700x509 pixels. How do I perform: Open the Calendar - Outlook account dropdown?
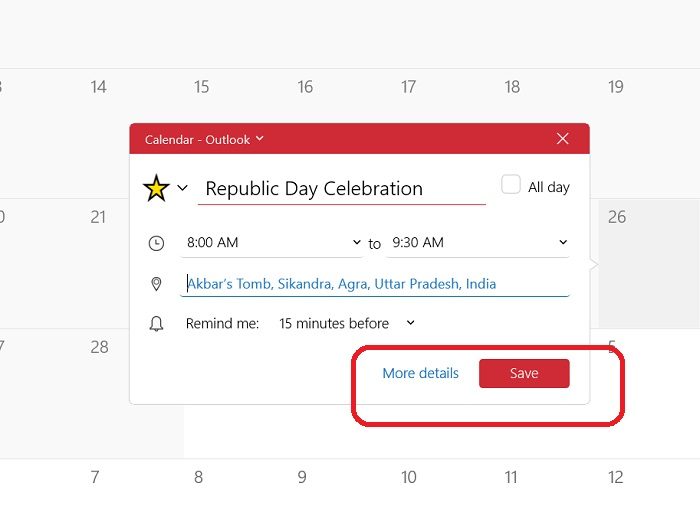204,139
